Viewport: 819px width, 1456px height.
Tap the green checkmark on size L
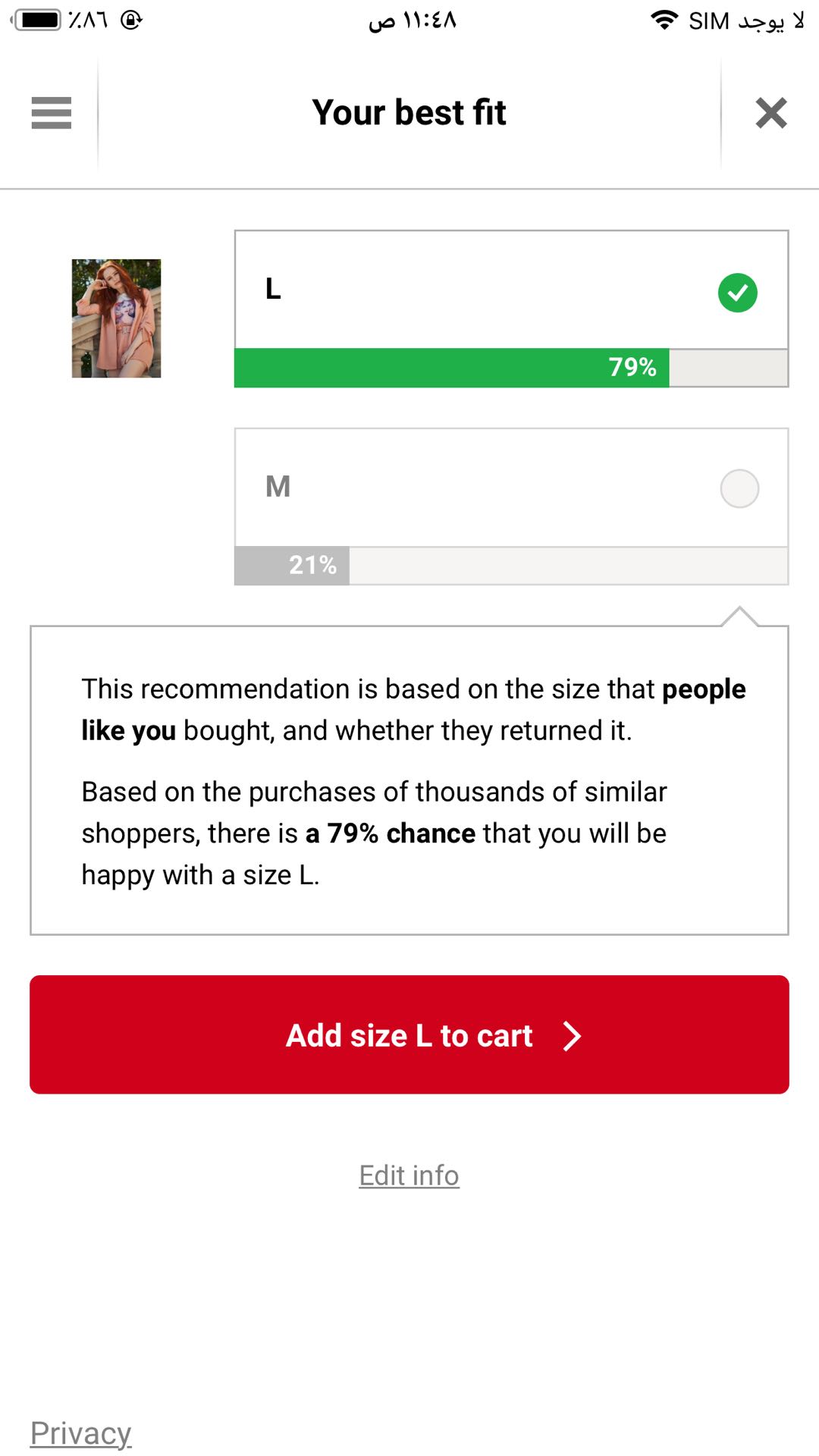[x=737, y=293]
